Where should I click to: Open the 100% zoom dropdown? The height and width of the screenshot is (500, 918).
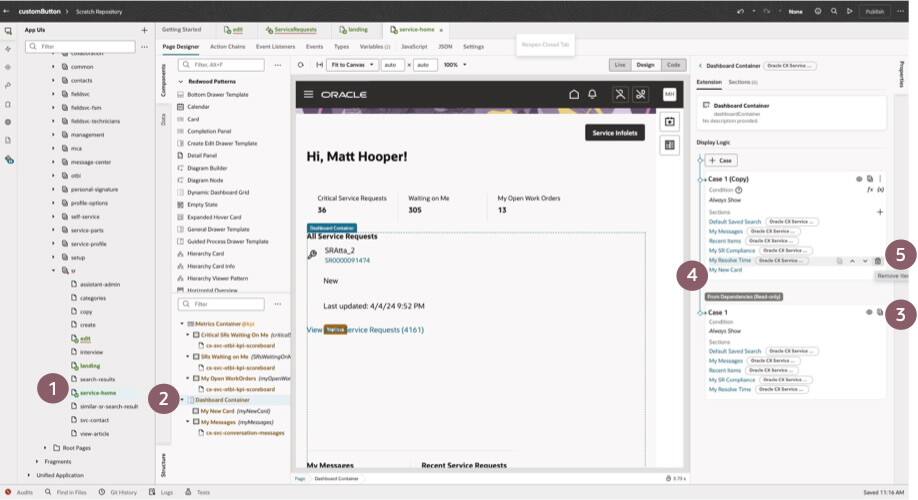[x=455, y=65]
